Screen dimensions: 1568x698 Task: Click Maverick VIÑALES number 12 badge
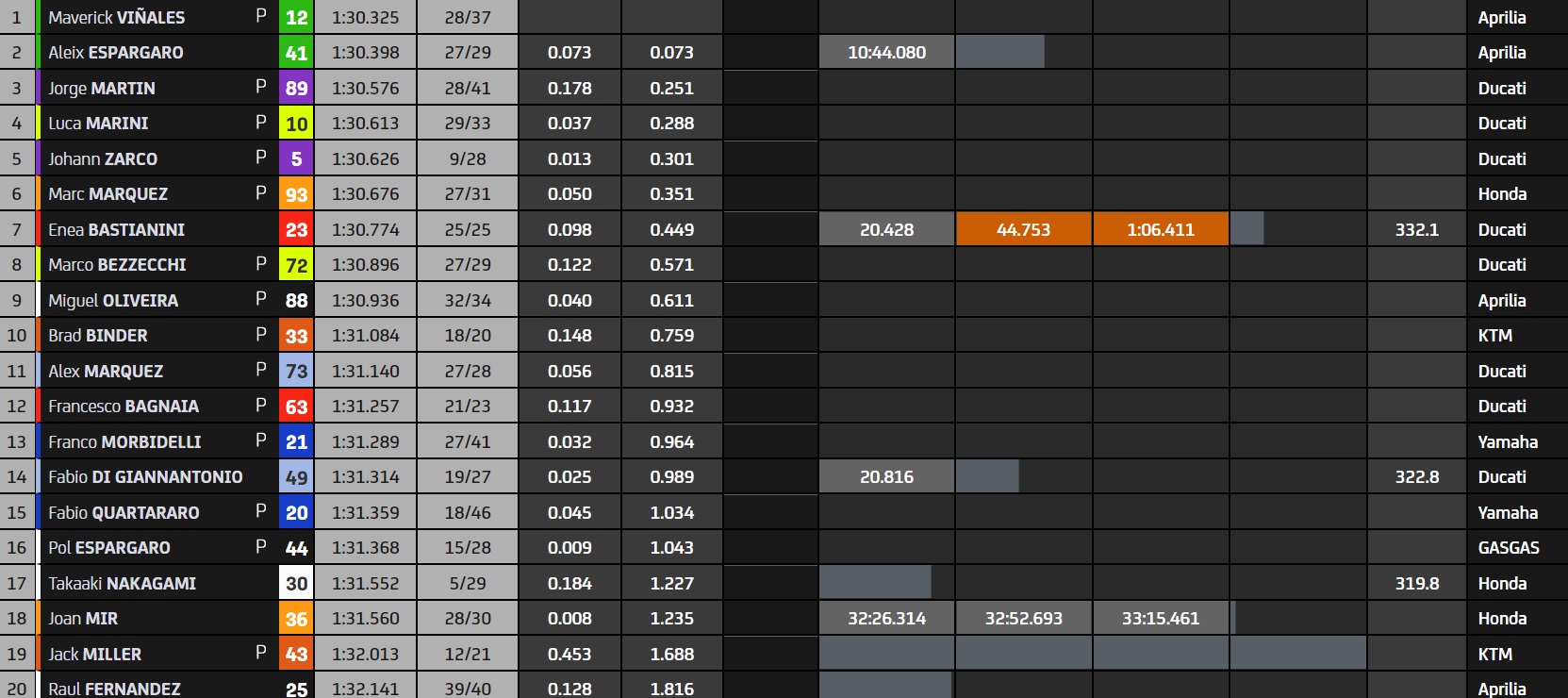(296, 17)
